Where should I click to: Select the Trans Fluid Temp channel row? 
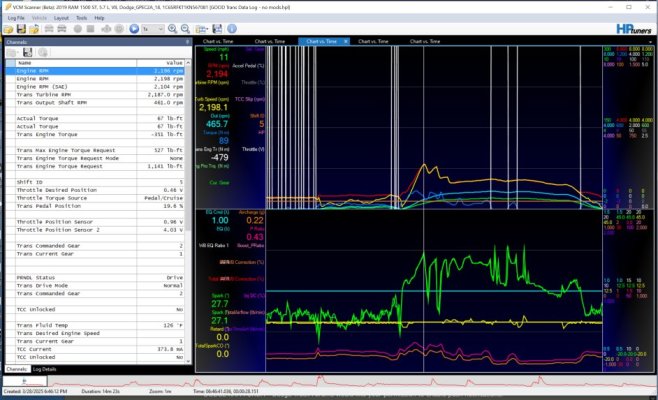[x=95, y=325]
